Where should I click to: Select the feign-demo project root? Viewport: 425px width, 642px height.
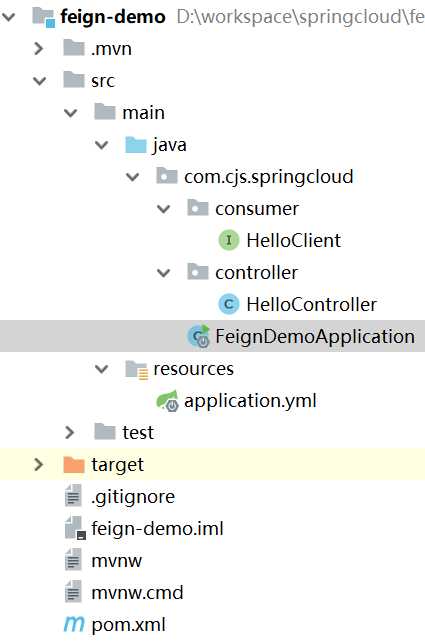click(113, 17)
